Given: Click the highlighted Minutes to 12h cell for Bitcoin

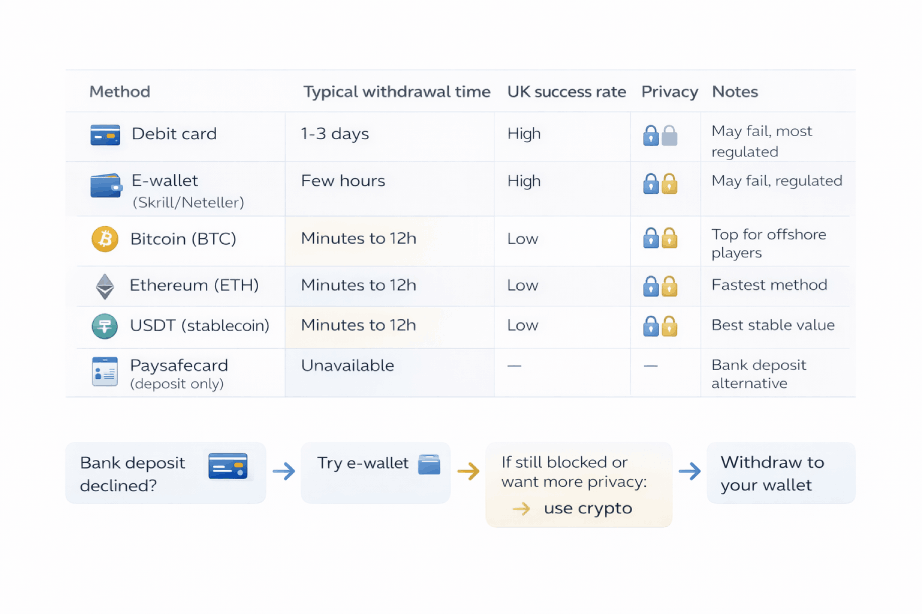Looking at the screenshot, I should point(358,239).
